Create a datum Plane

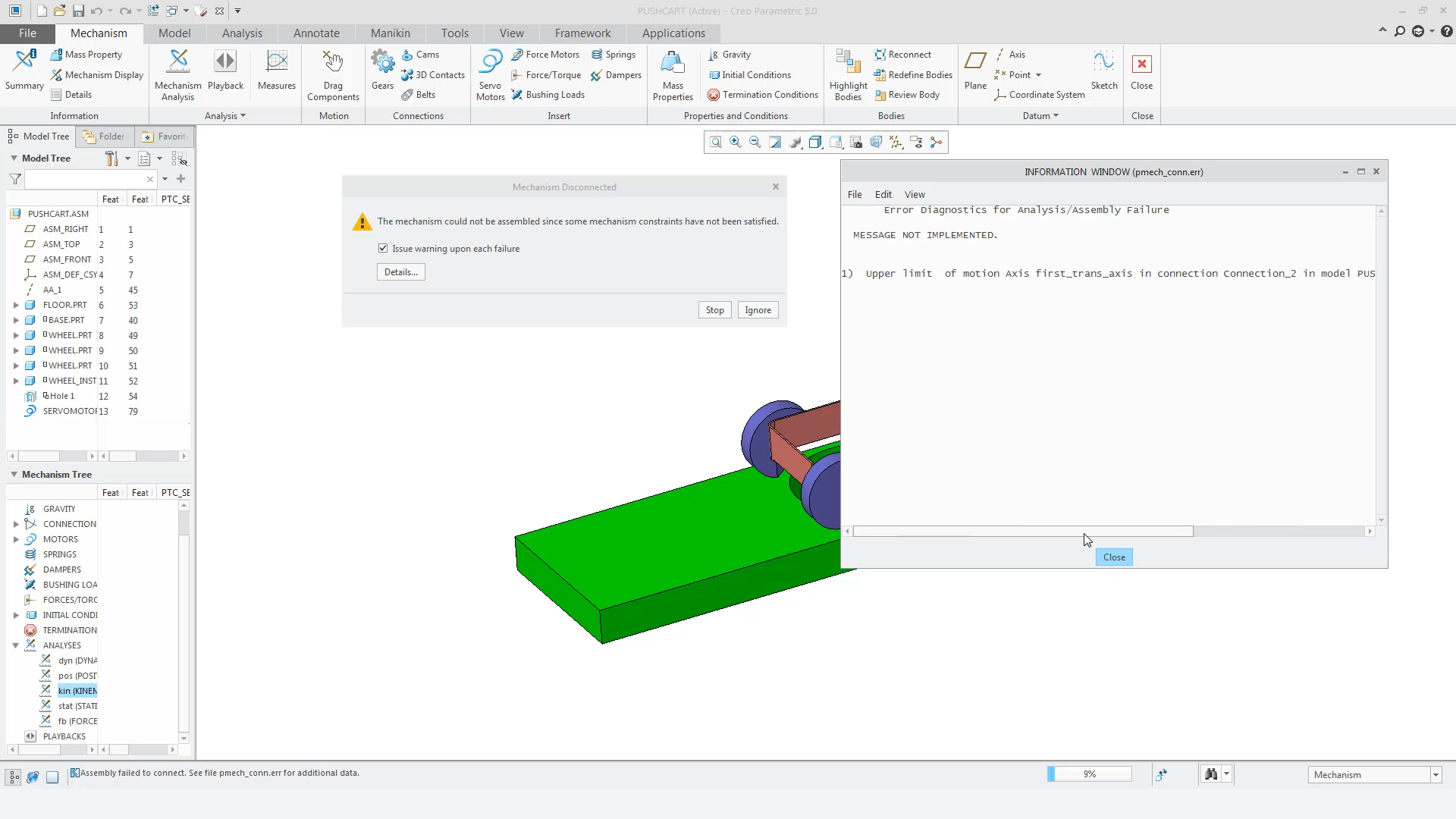coord(975,70)
